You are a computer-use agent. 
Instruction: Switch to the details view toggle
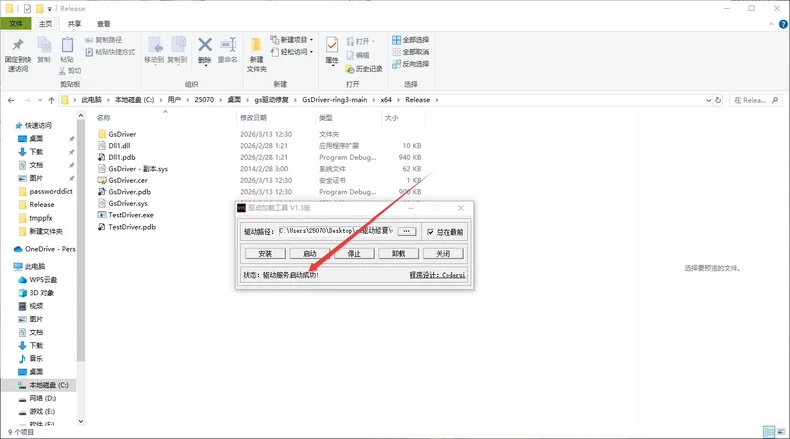(x=769, y=432)
